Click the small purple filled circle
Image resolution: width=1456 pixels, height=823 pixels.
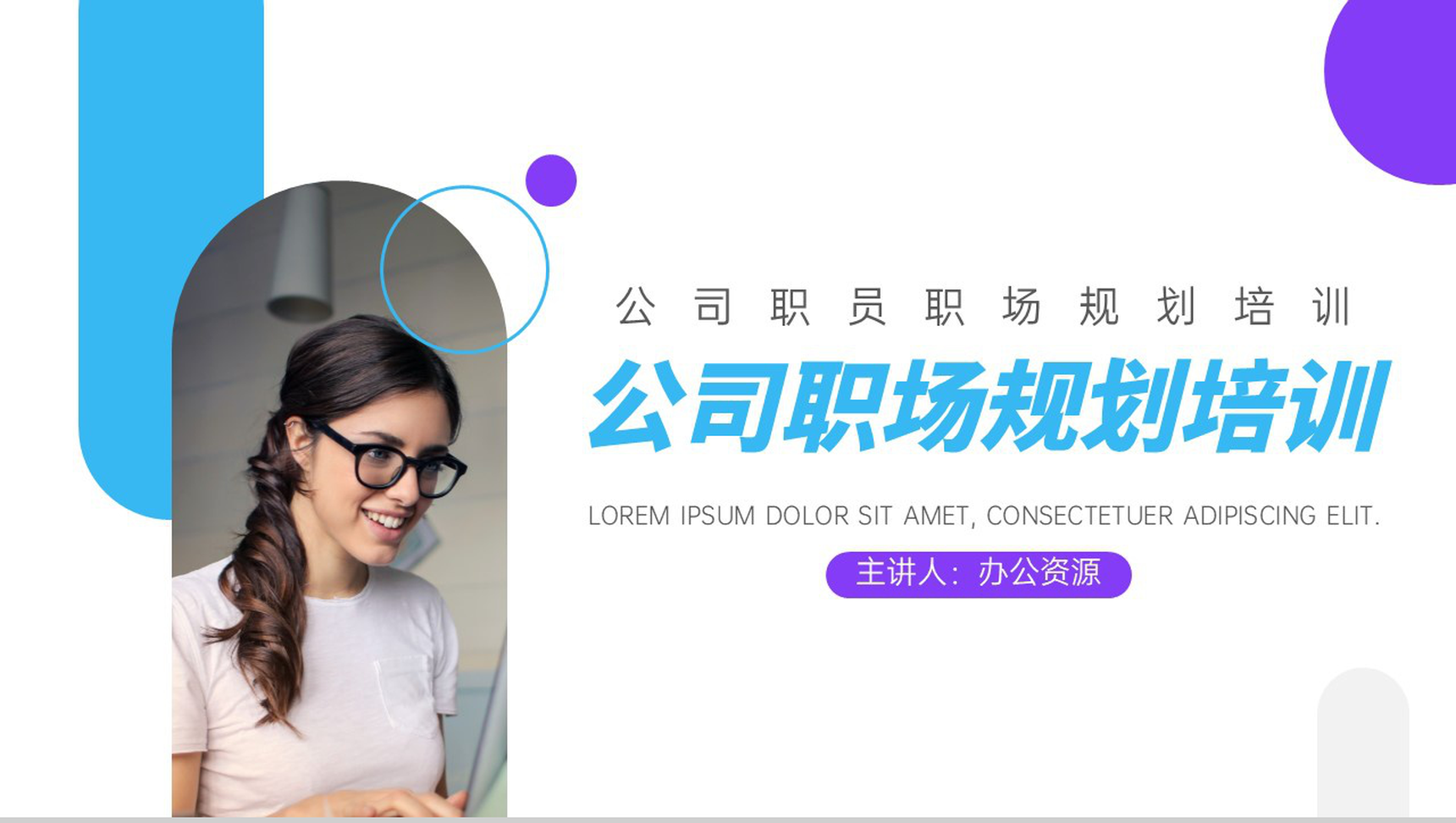pyautogui.click(x=551, y=180)
